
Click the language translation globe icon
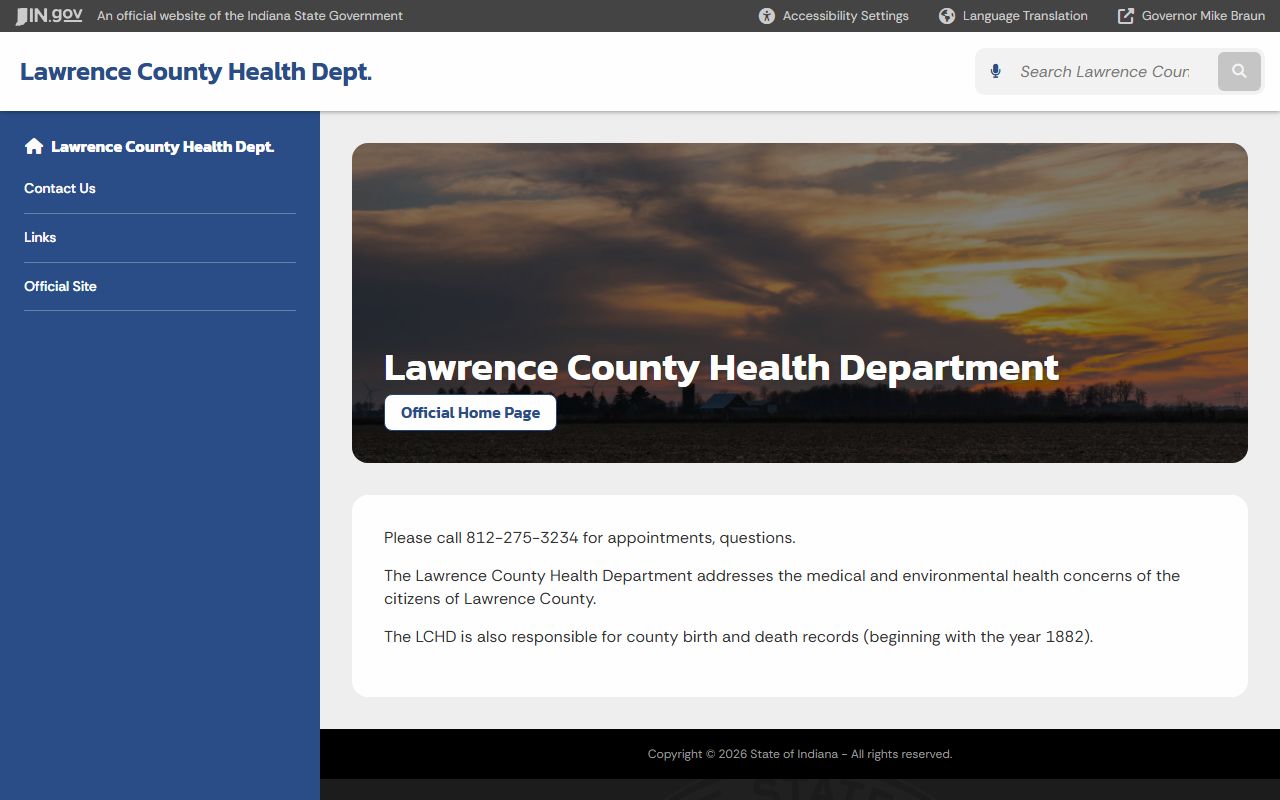click(x=947, y=16)
